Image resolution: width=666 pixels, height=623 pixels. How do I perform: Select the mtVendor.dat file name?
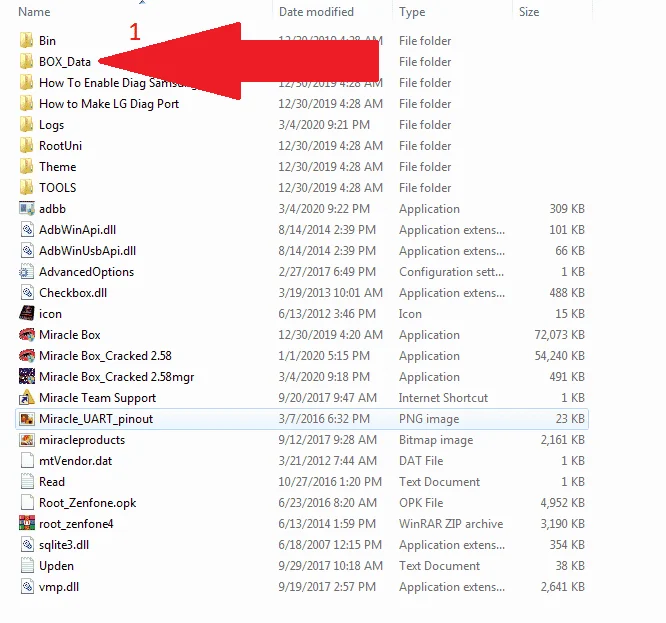[76, 461]
